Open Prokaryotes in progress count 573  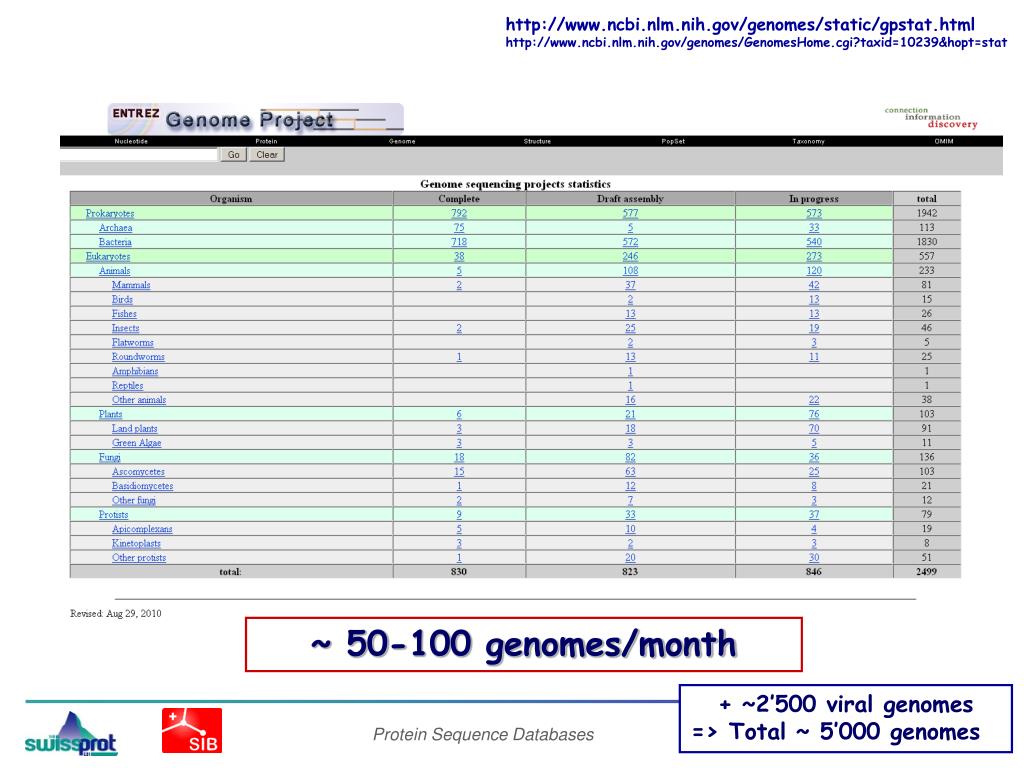(x=814, y=214)
